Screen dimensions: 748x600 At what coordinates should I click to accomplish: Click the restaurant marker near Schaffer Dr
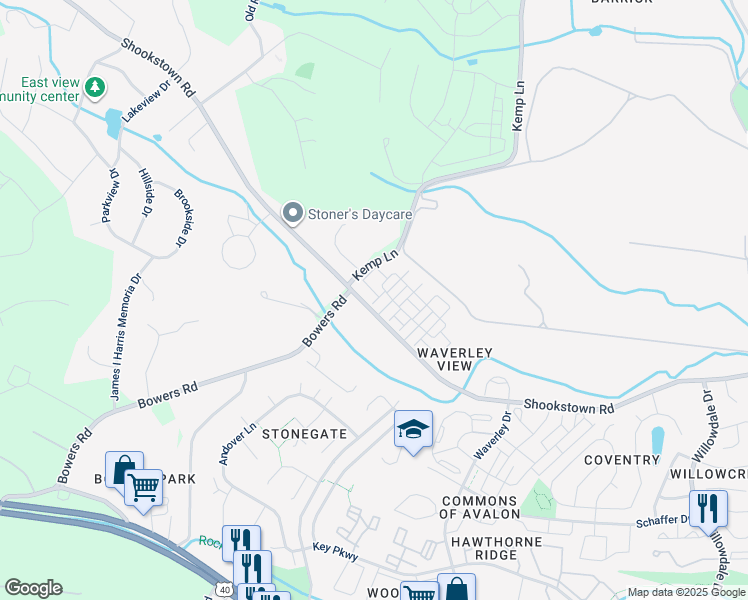point(708,510)
